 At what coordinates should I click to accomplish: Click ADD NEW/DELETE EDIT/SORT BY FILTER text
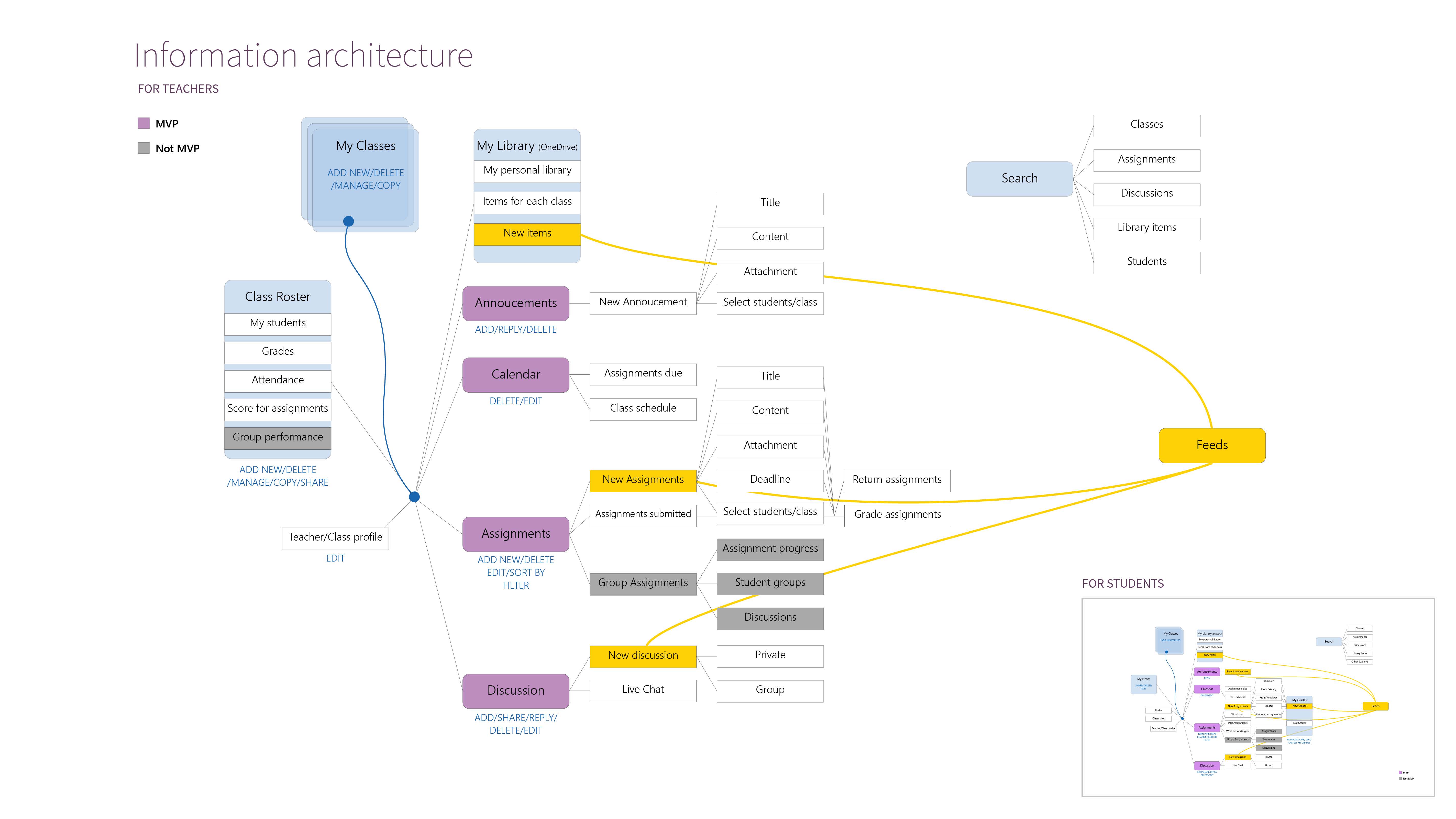coord(516,572)
